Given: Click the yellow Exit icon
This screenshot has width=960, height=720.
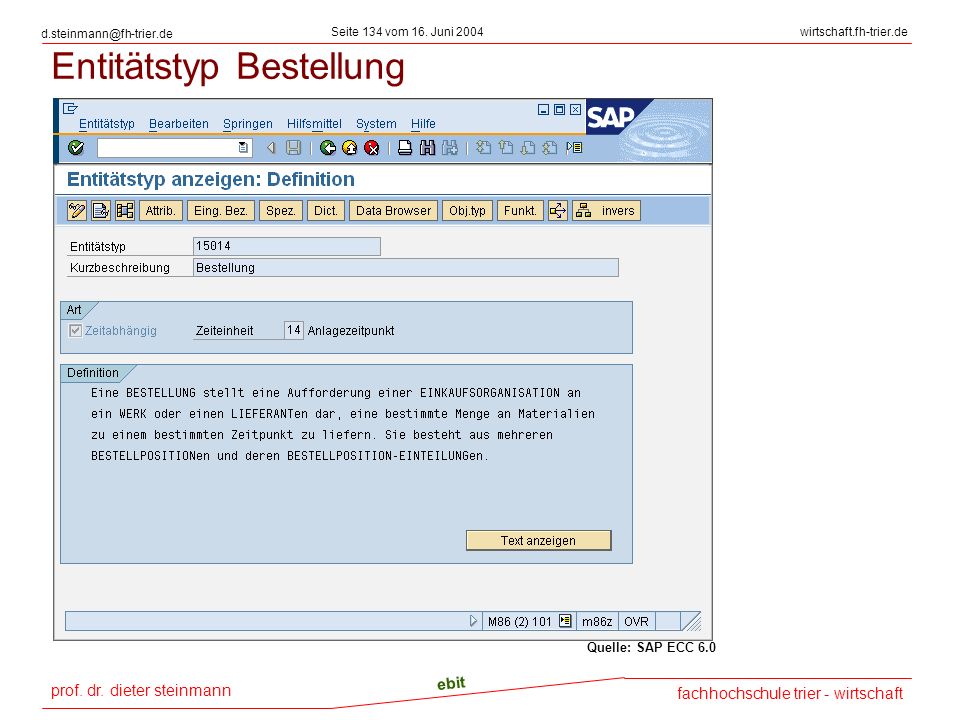Looking at the screenshot, I should 350,148.
